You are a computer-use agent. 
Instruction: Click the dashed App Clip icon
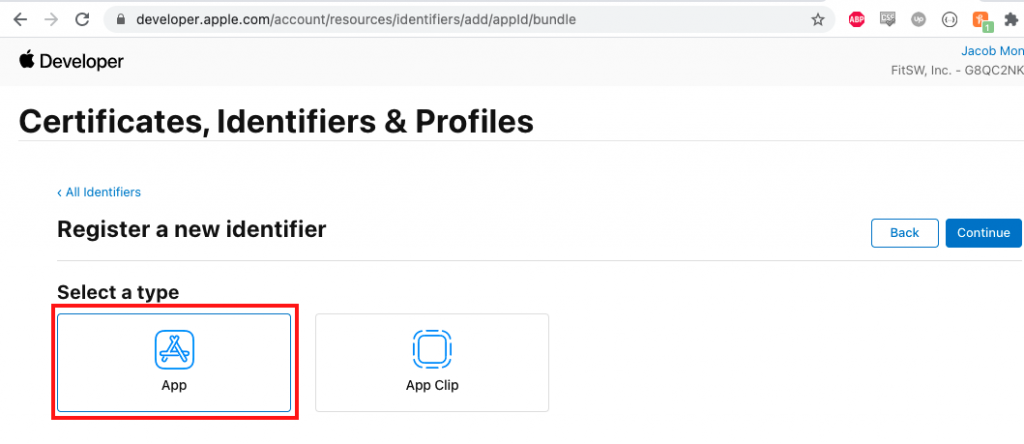pyautogui.click(x=432, y=349)
